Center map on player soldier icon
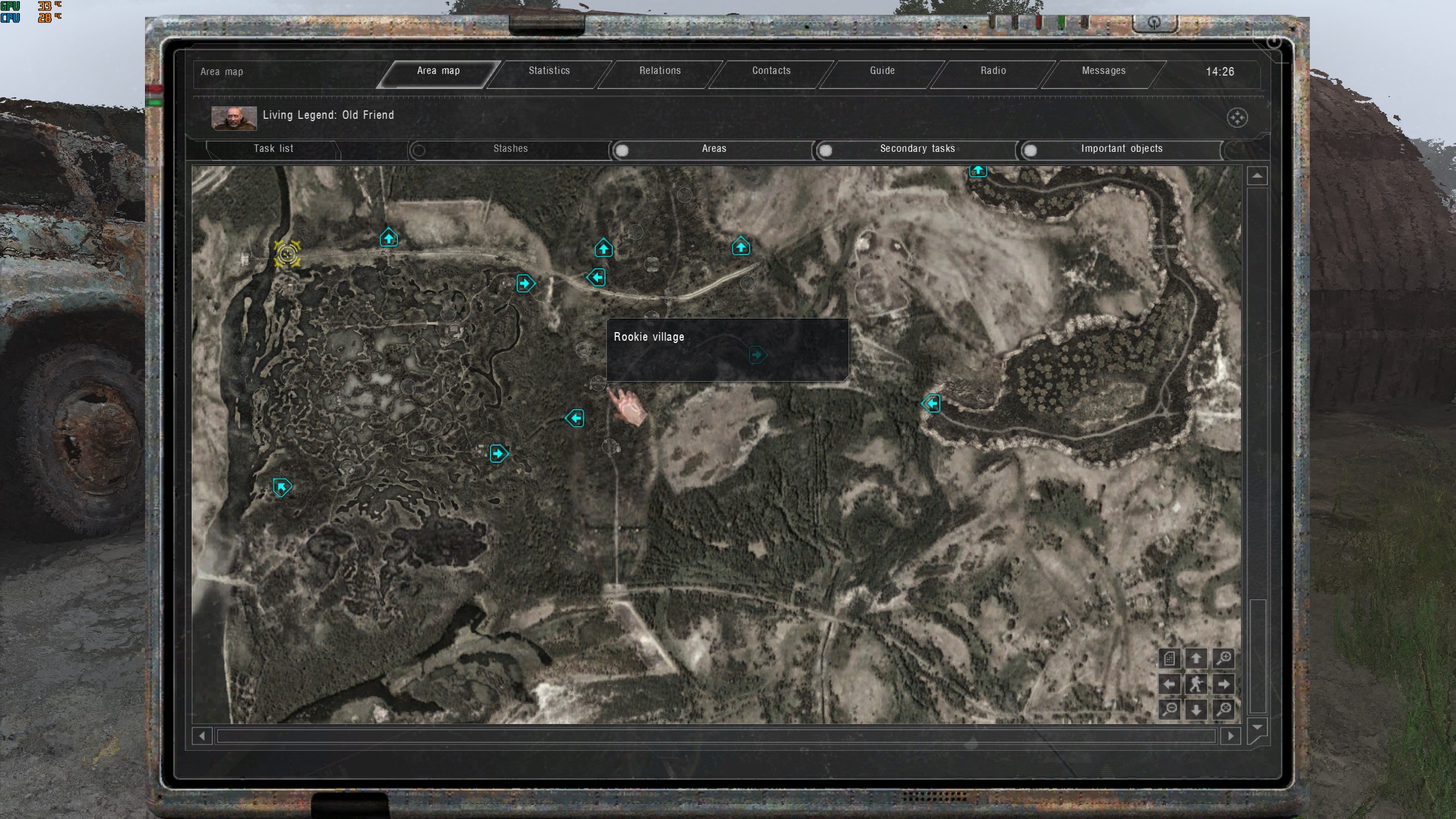Viewport: 1456px width, 819px height. (1196, 684)
